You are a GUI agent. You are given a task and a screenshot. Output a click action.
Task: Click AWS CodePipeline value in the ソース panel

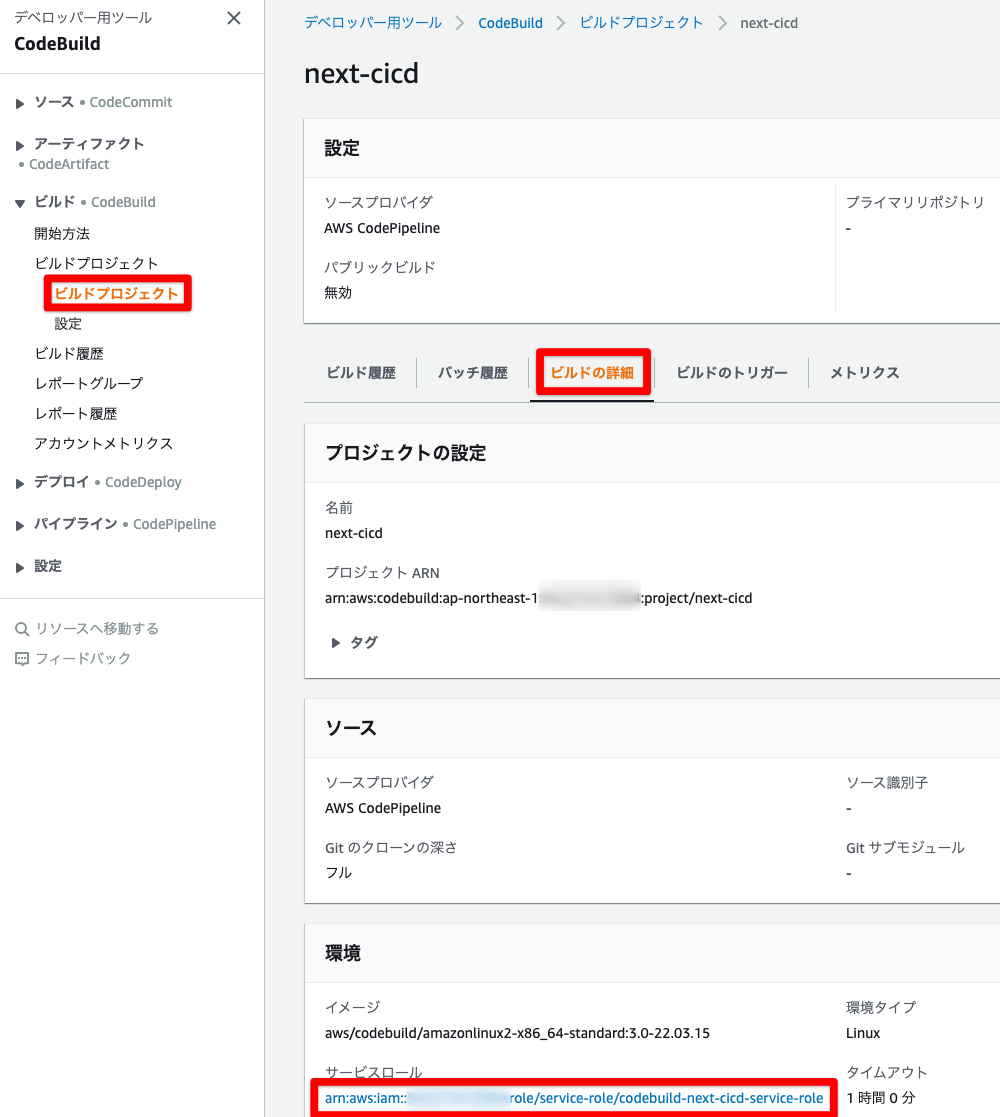pyautogui.click(x=382, y=808)
